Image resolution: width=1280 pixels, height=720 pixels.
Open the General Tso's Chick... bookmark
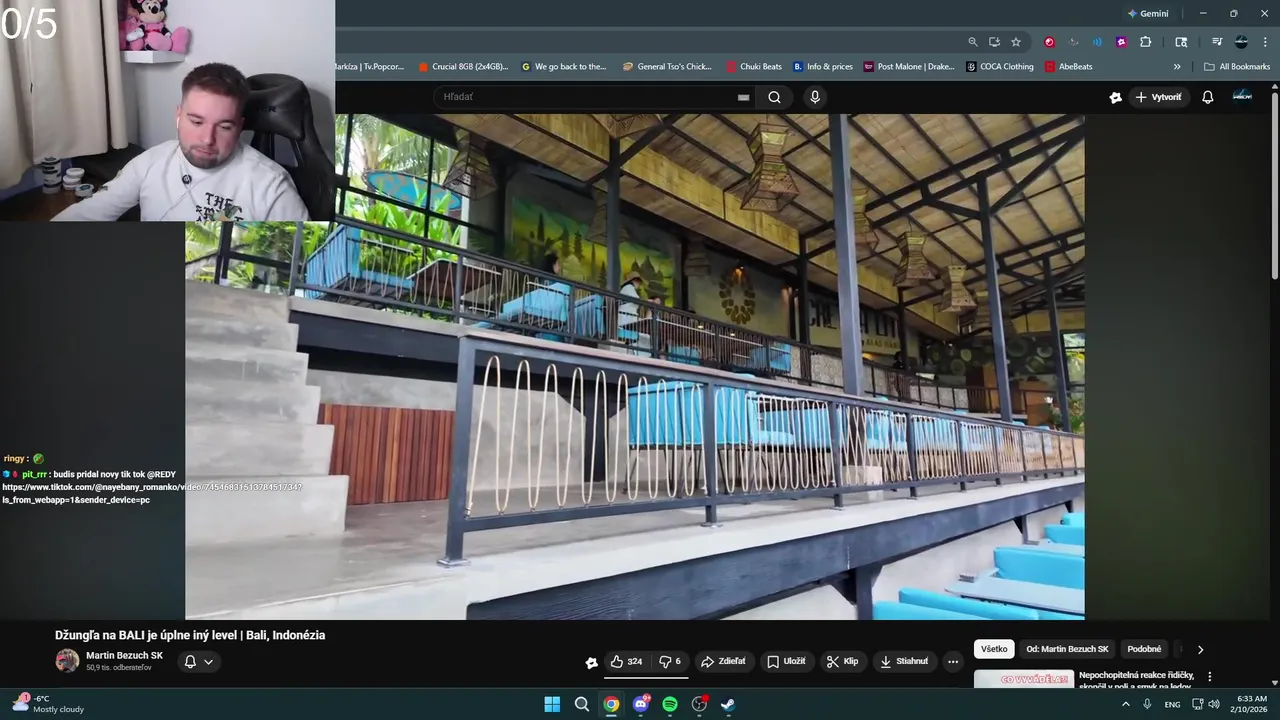pyautogui.click(x=667, y=67)
